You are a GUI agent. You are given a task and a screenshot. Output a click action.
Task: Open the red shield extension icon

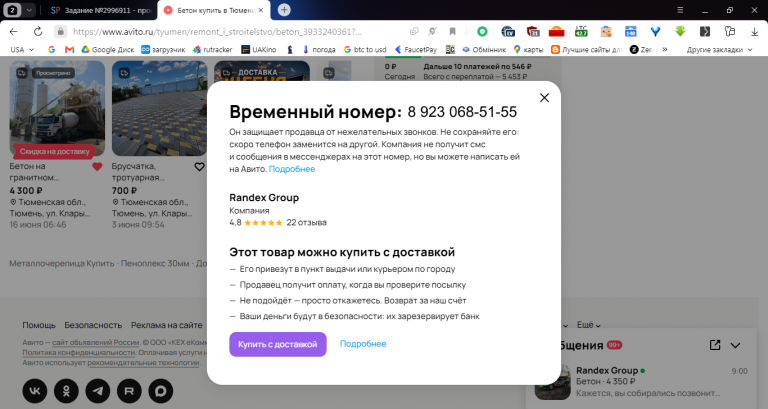533,32
